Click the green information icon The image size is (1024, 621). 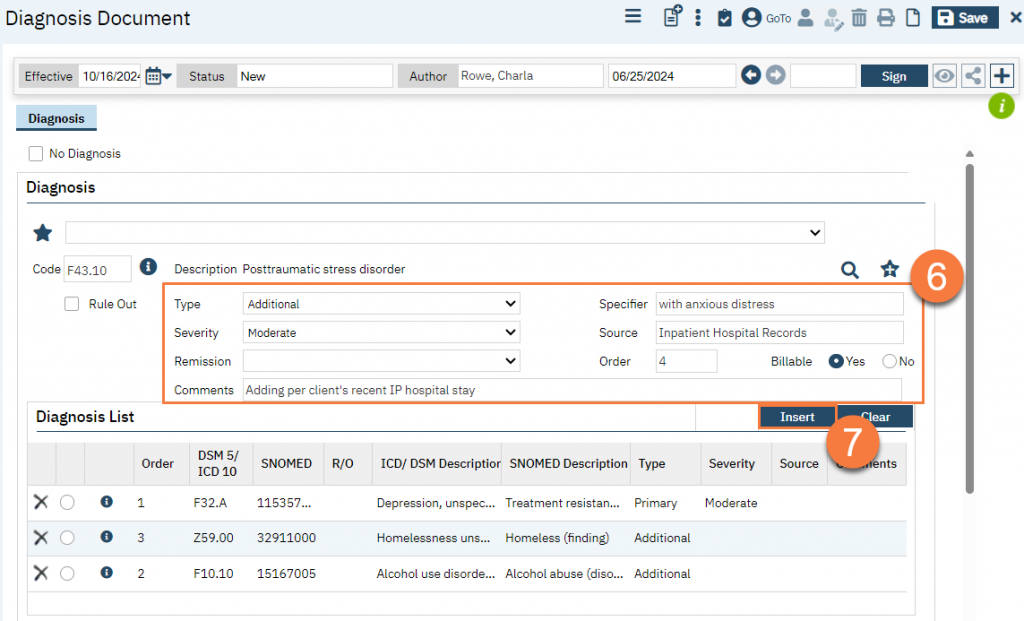pos(1001,105)
